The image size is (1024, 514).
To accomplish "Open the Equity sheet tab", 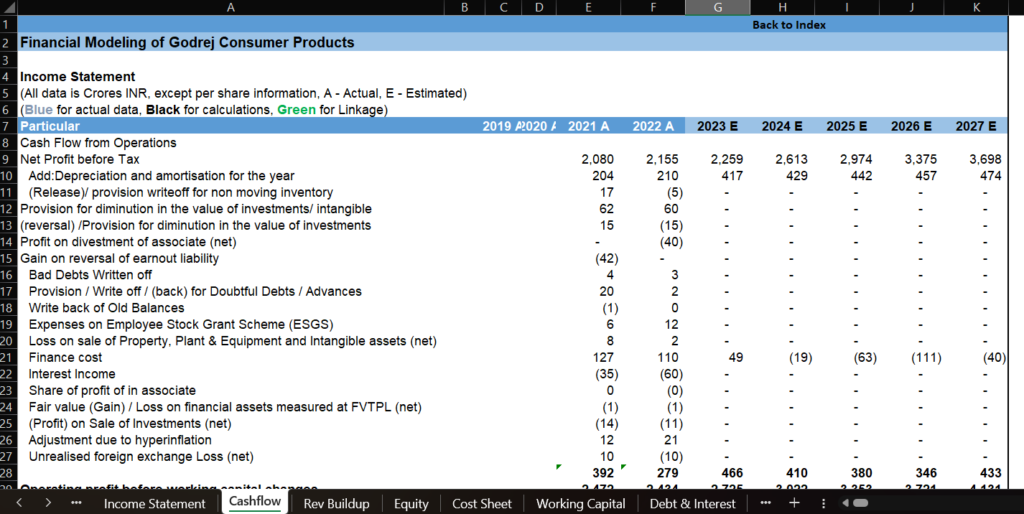I will point(411,503).
